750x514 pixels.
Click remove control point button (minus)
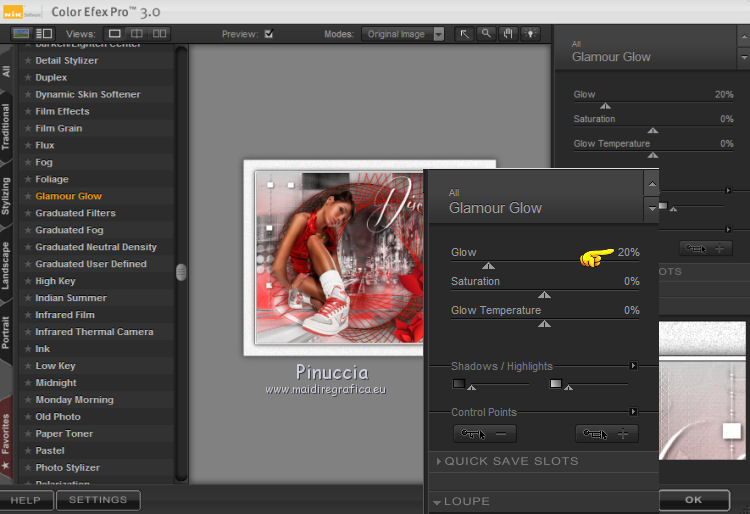[x=485, y=434]
